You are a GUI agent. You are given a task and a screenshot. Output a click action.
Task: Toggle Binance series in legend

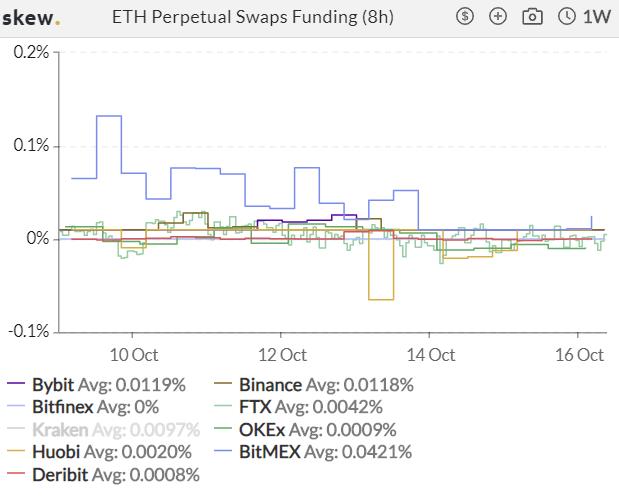point(314,385)
